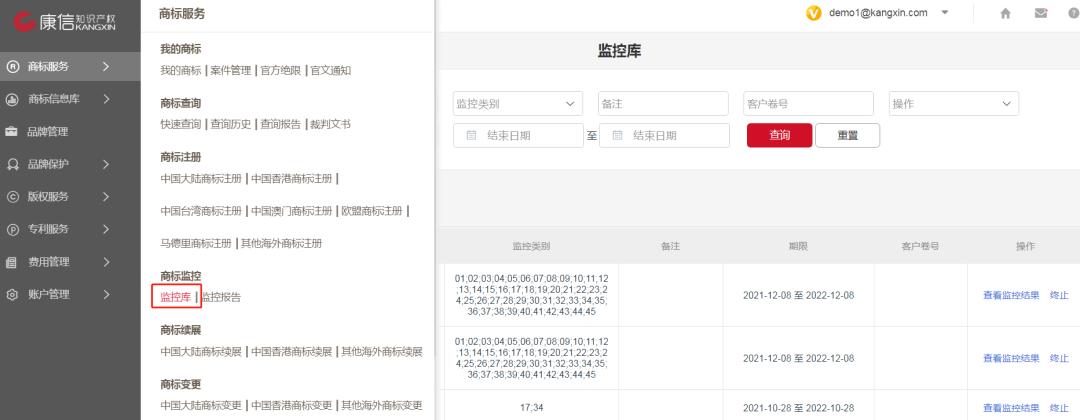Click the second 结束日期 date field
1080x420 pixels.
tap(665, 136)
